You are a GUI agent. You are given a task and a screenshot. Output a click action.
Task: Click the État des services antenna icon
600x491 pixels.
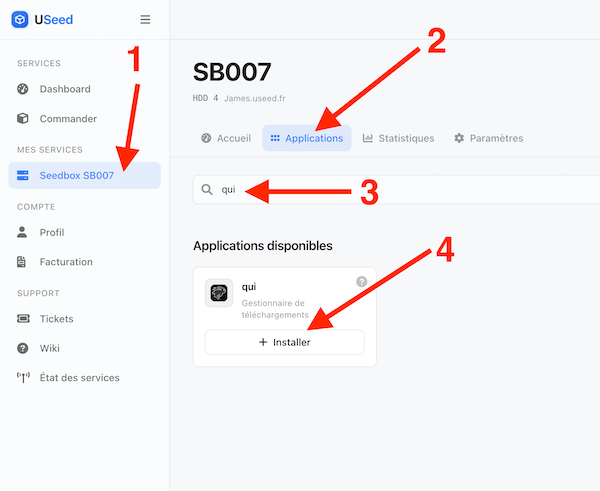click(x=23, y=378)
